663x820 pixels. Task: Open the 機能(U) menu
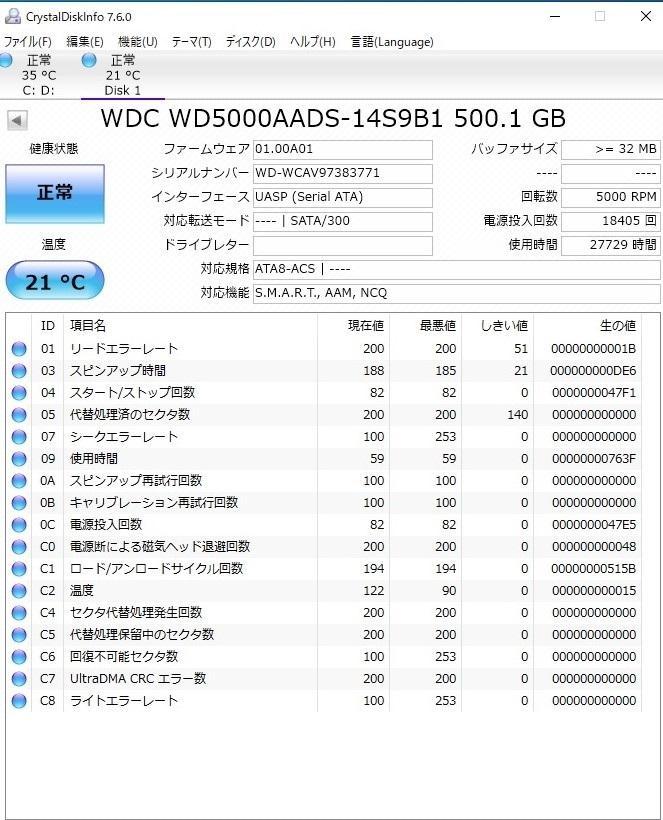[138, 41]
